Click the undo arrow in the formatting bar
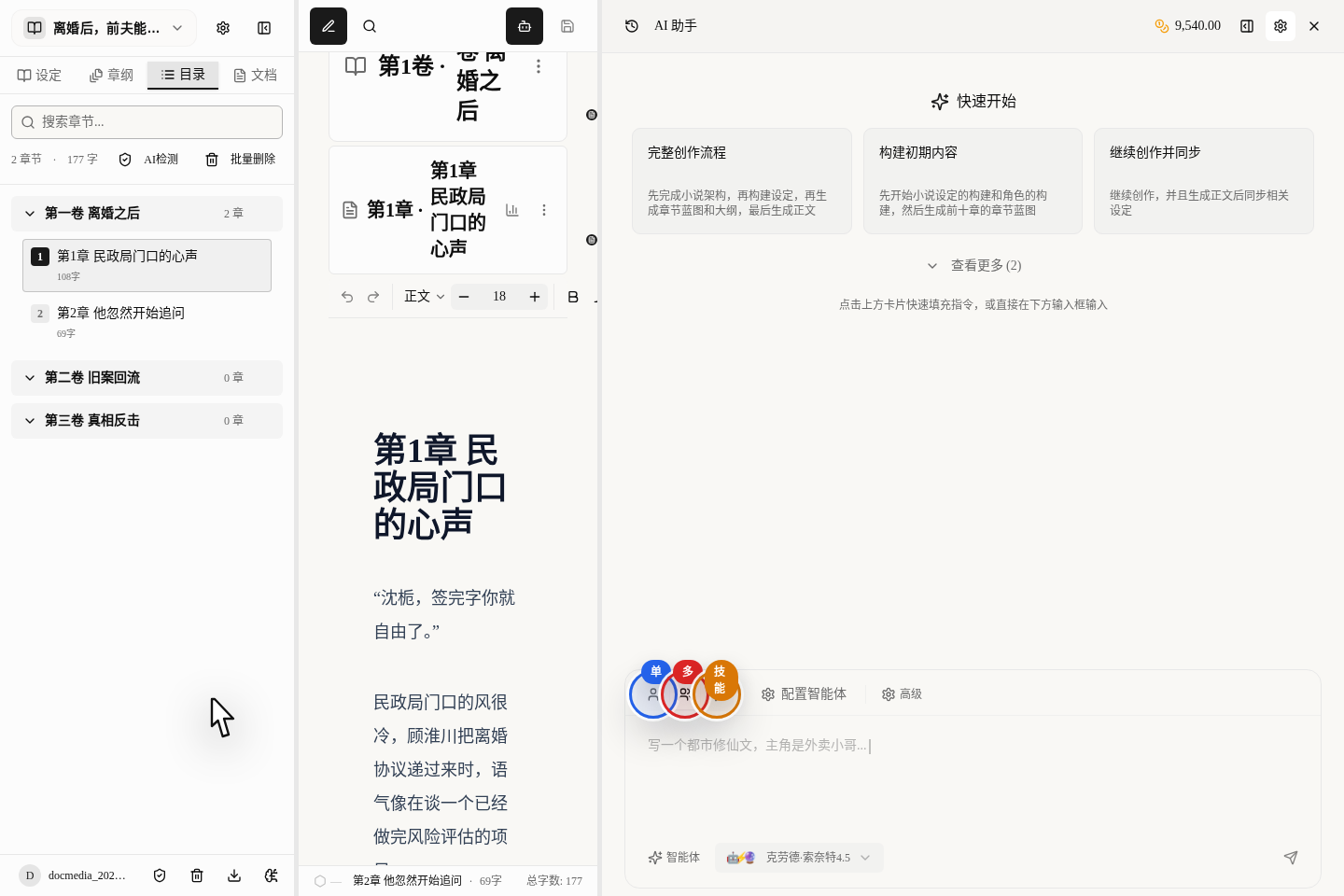The width and height of the screenshot is (1344, 896). pos(347,297)
